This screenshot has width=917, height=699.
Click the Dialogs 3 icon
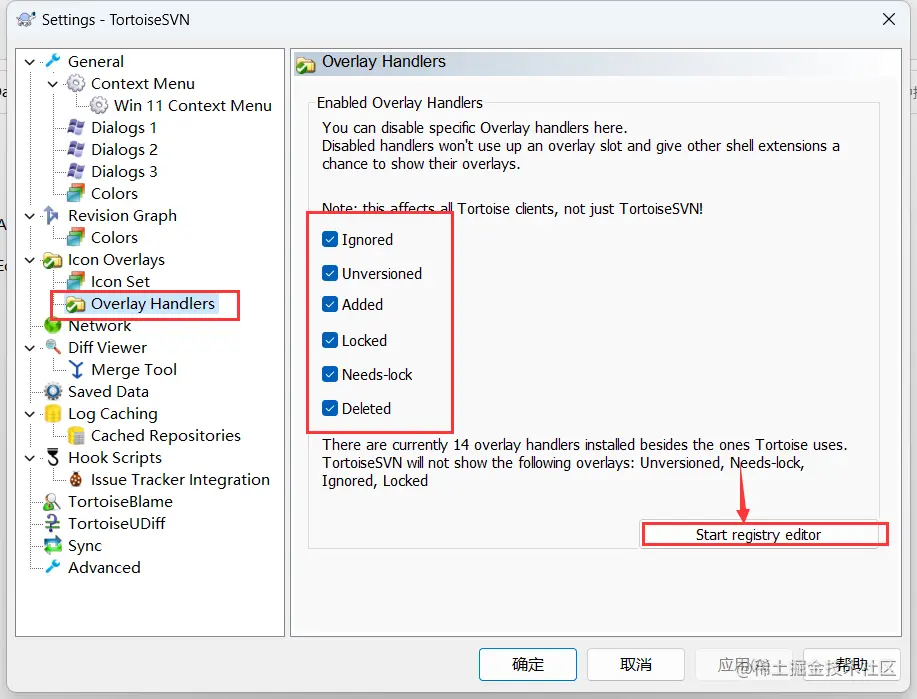click(x=76, y=171)
